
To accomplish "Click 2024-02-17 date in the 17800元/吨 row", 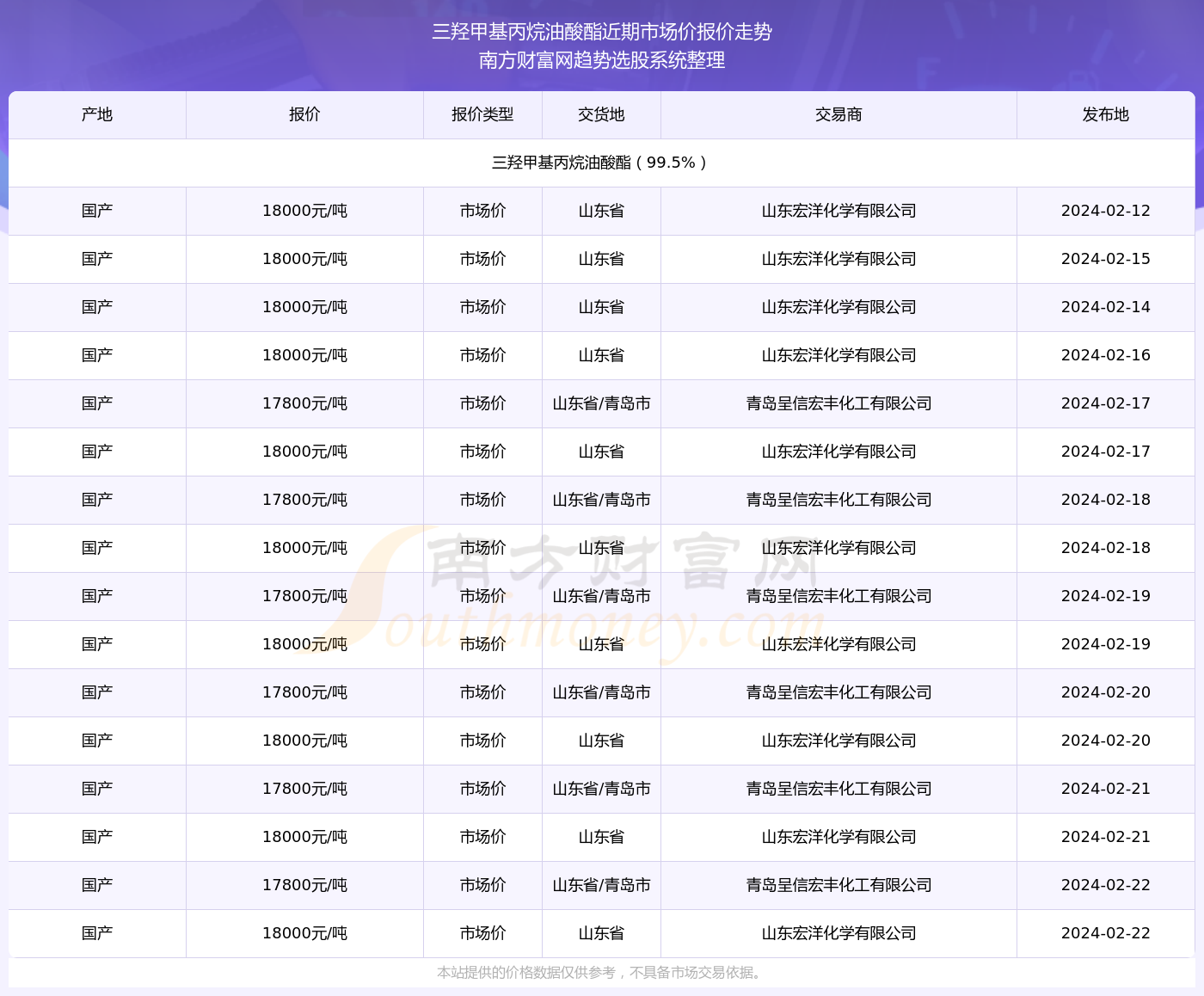I will (1105, 403).
